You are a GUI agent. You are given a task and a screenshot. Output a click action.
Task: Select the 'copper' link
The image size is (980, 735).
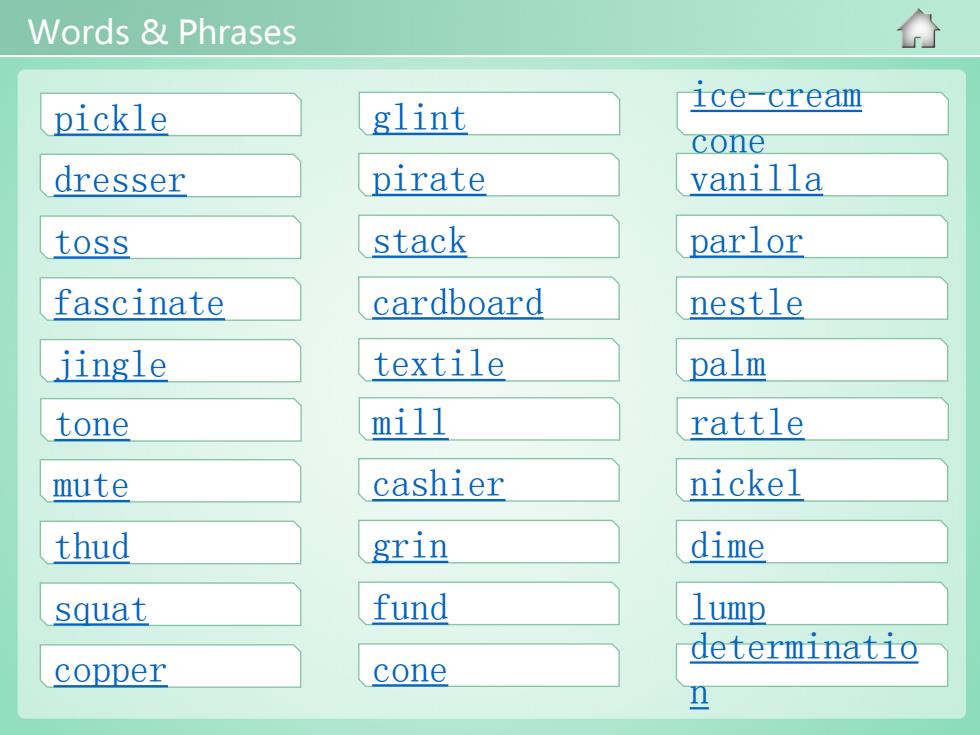click(111, 671)
